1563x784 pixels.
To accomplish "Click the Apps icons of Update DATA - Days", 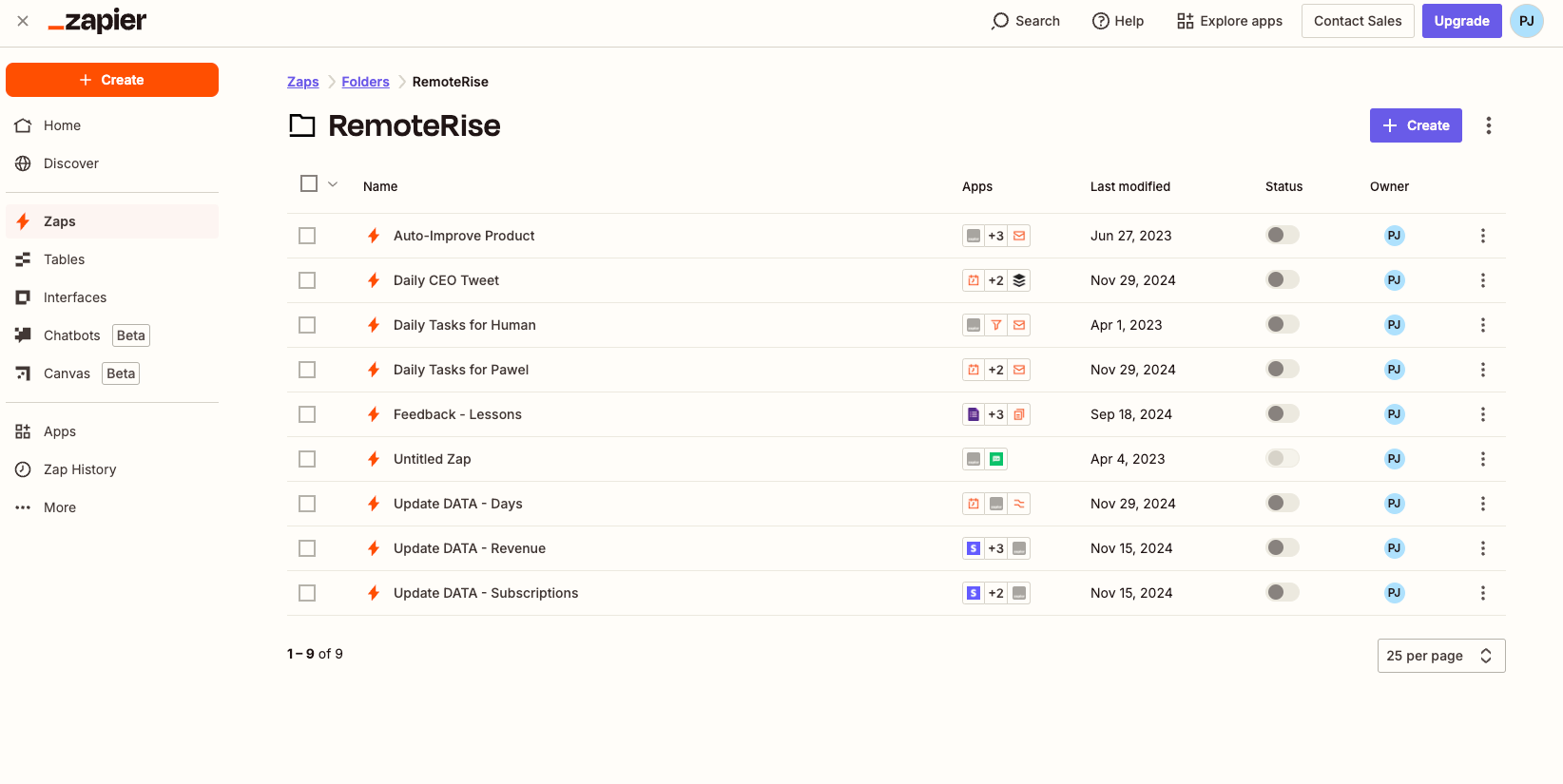I will click(x=996, y=504).
